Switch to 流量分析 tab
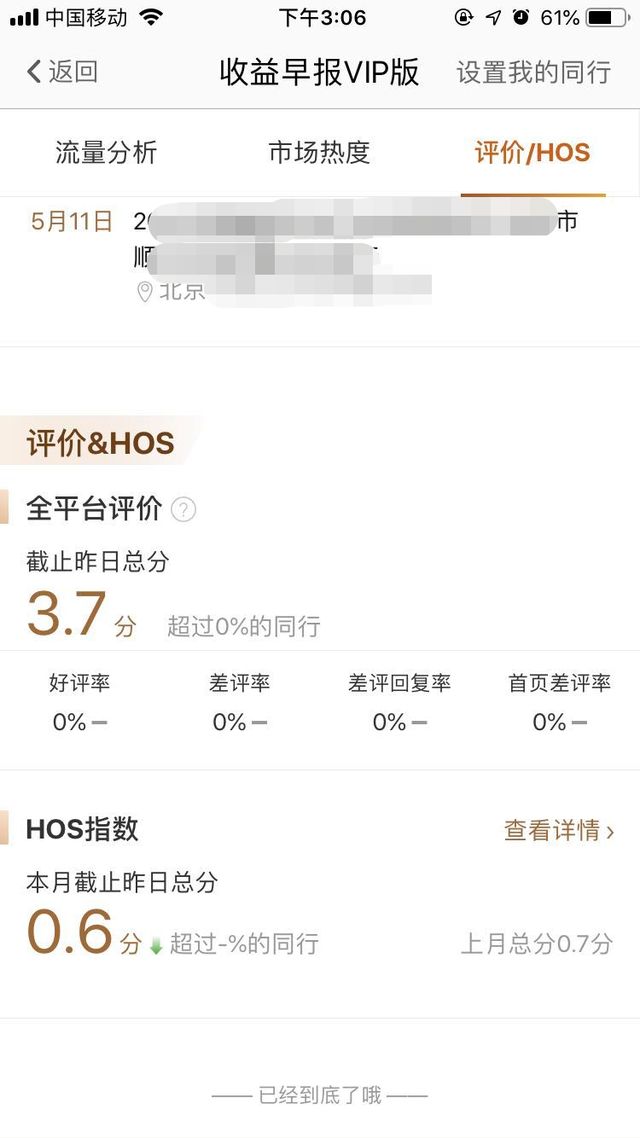The width and height of the screenshot is (640, 1138). pyautogui.click(x=106, y=153)
